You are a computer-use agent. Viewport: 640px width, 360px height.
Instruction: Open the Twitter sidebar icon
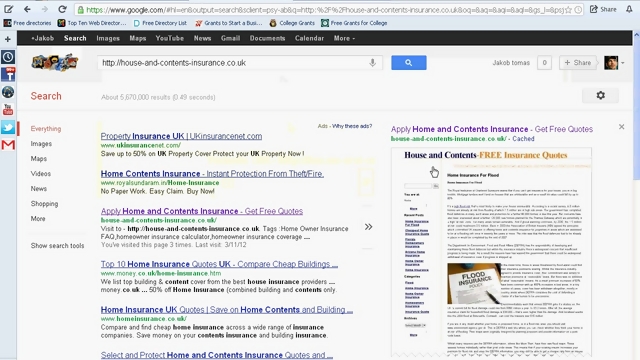(8, 127)
